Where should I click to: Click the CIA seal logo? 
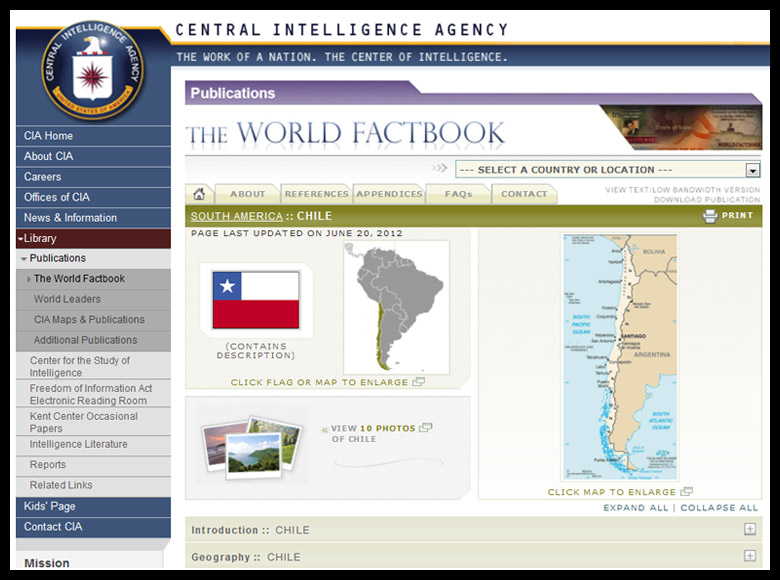(x=93, y=70)
